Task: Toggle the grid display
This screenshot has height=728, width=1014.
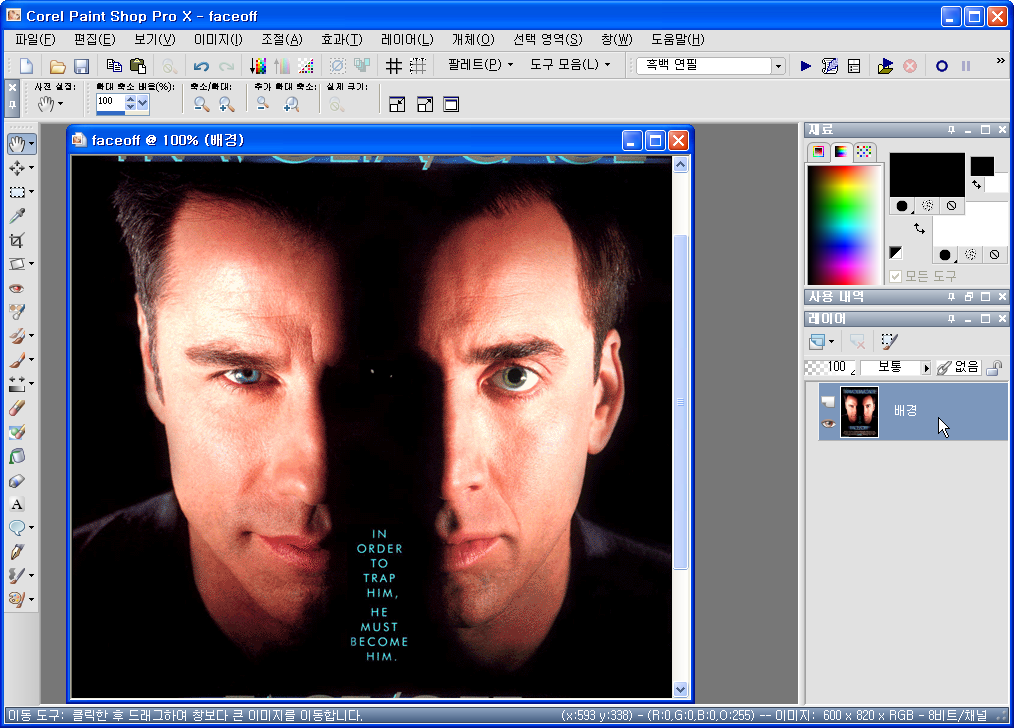Action: point(393,66)
